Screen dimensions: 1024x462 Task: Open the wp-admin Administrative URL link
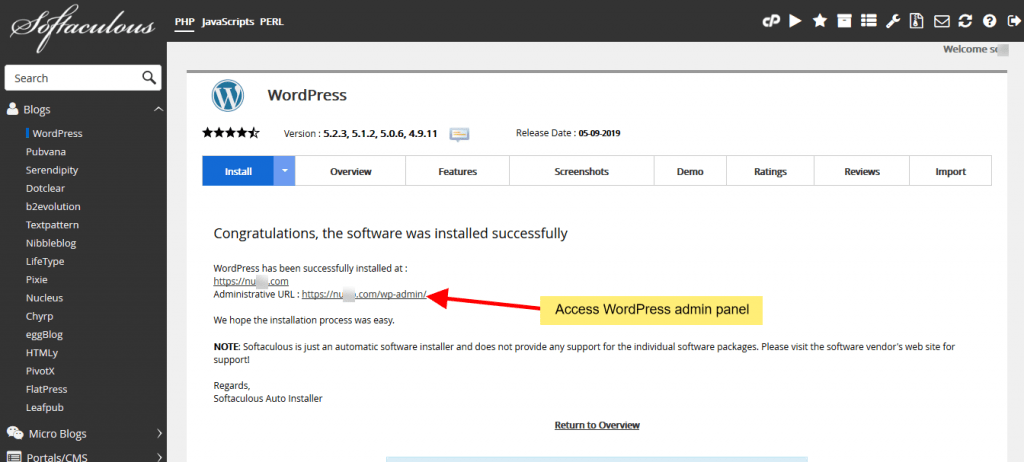364,295
